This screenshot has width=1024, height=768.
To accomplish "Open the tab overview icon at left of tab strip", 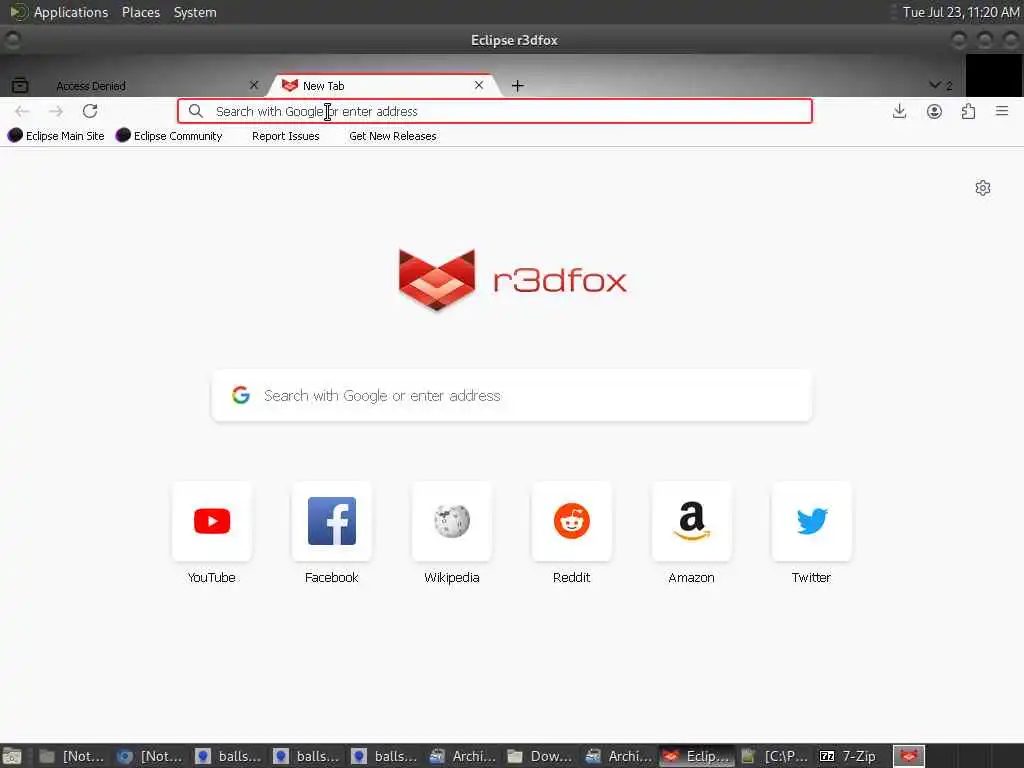I will point(20,85).
